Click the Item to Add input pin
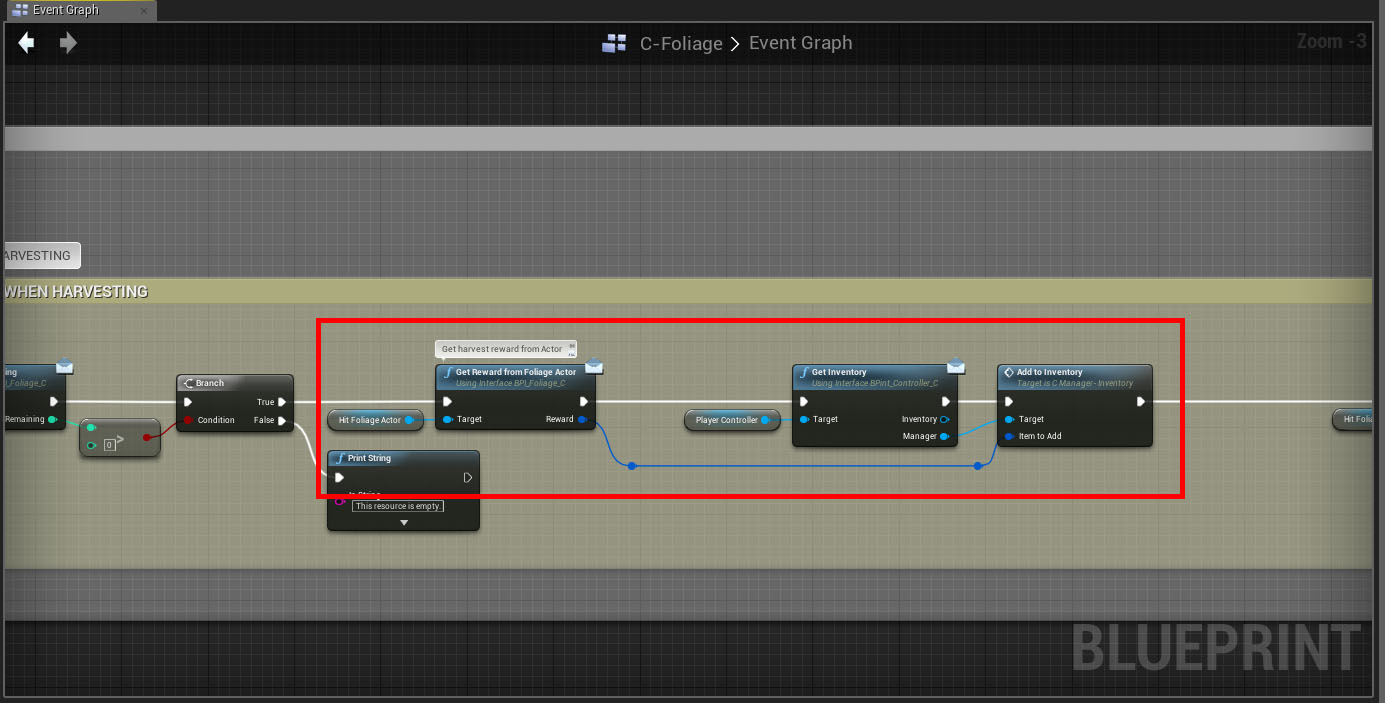Viewport: 1385px width, 703px height. (1009, 436)
